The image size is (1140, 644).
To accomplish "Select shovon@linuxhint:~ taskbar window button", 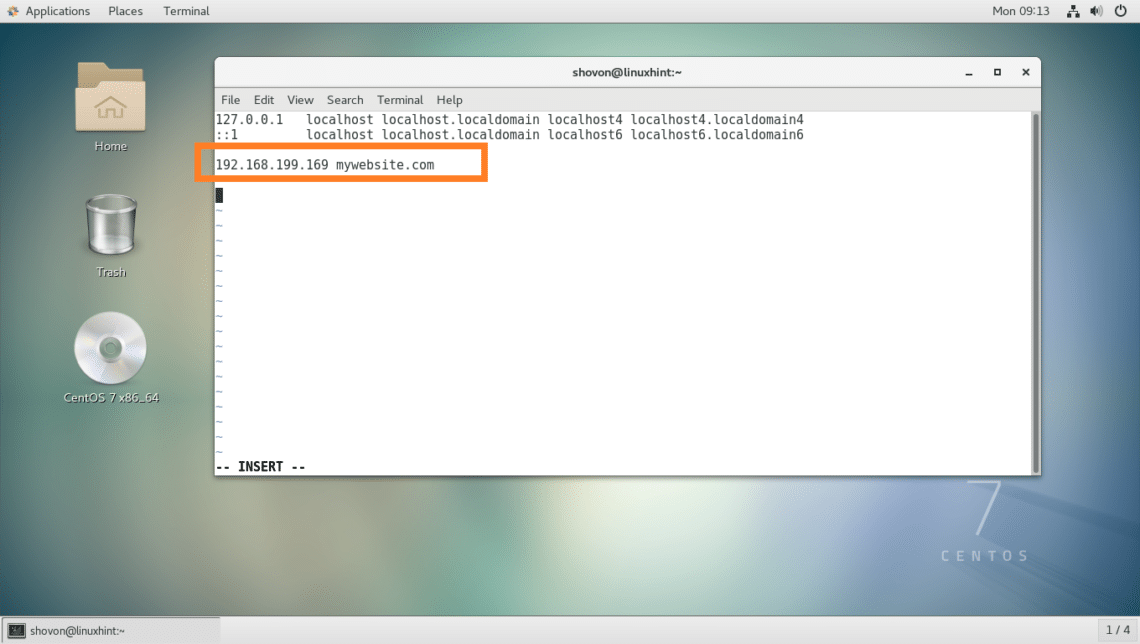I will 111,630.
